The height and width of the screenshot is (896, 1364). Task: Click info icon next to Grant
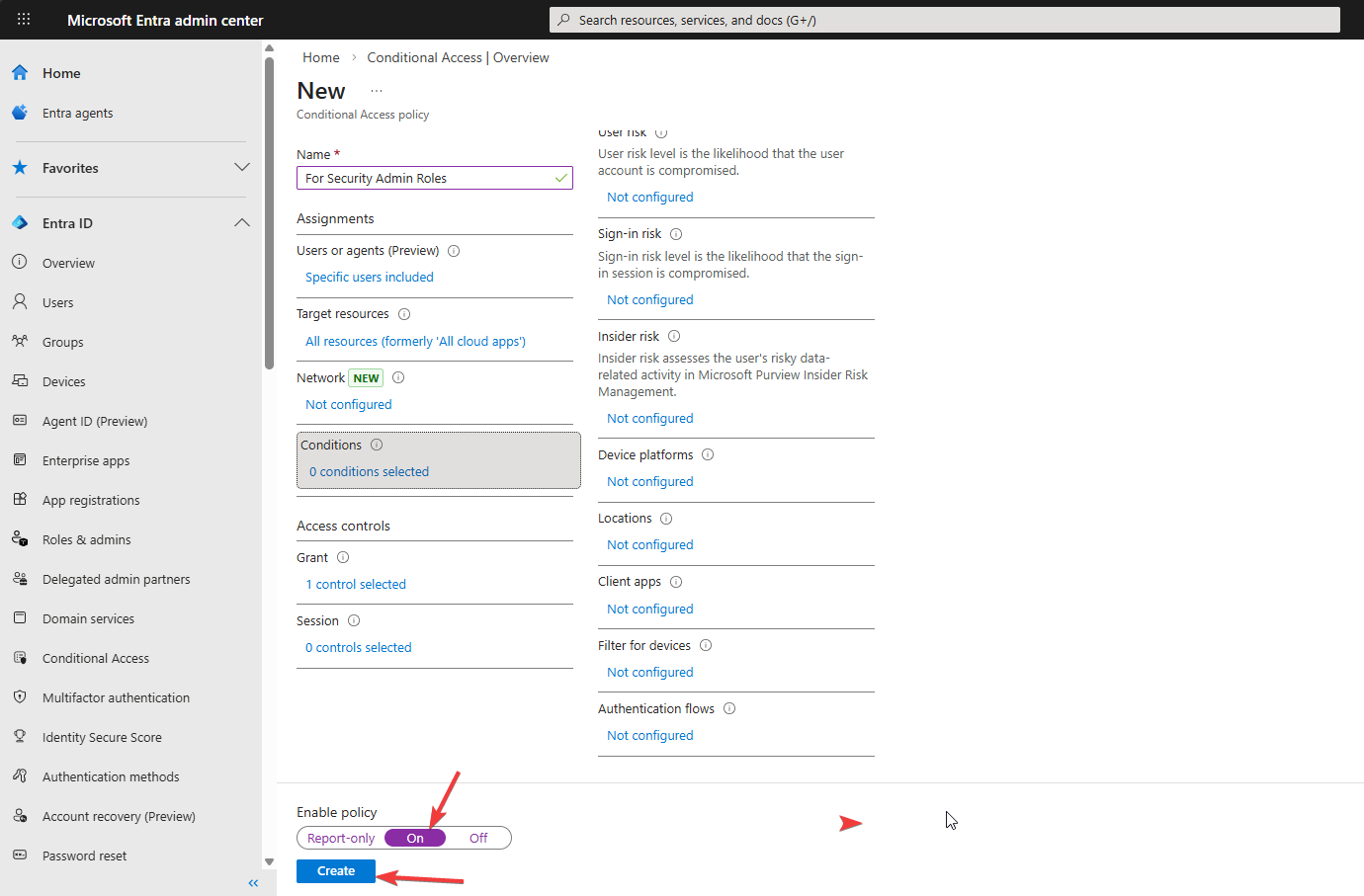pos(343,557)
